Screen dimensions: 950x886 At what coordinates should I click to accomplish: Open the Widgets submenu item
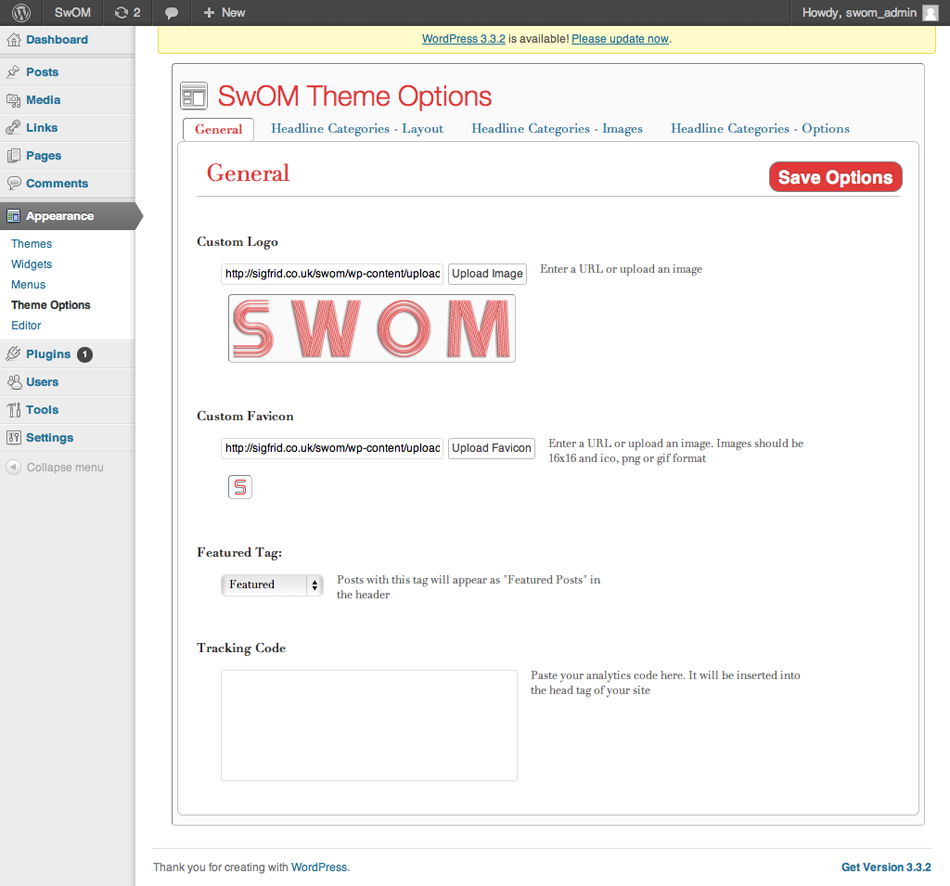pos(32,264)
